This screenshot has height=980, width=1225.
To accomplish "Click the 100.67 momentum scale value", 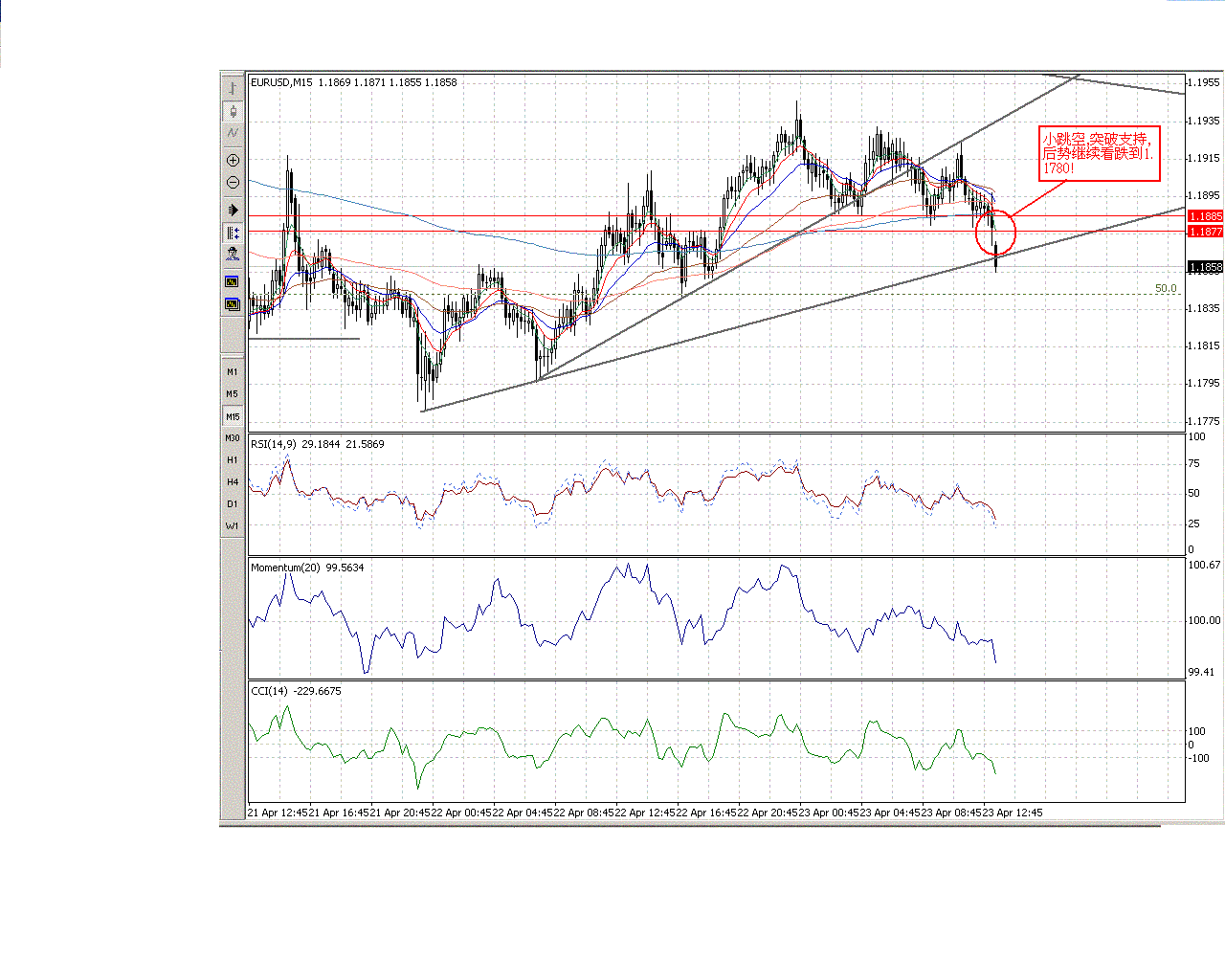I will (x=1204, y=565).
